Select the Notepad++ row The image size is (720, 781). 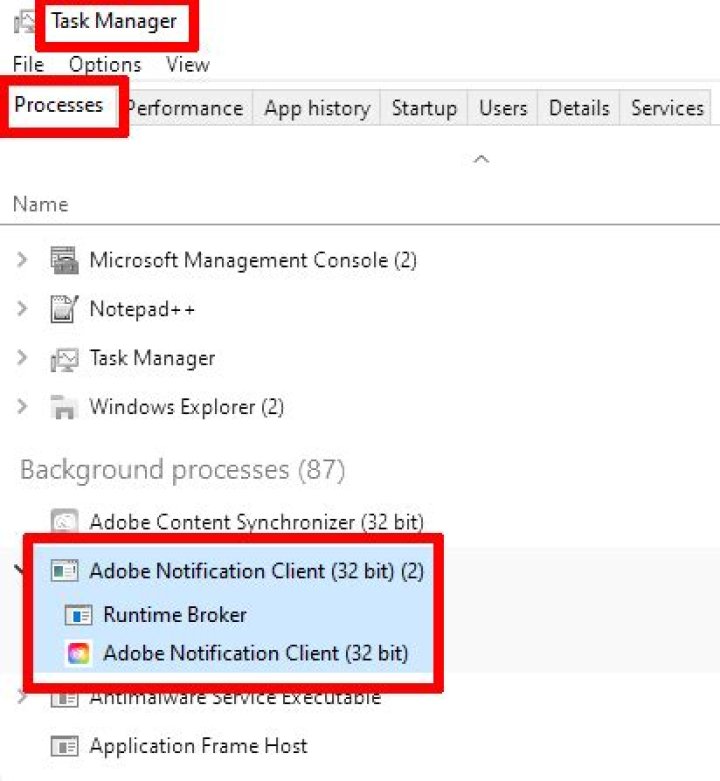tap(360, 309)
